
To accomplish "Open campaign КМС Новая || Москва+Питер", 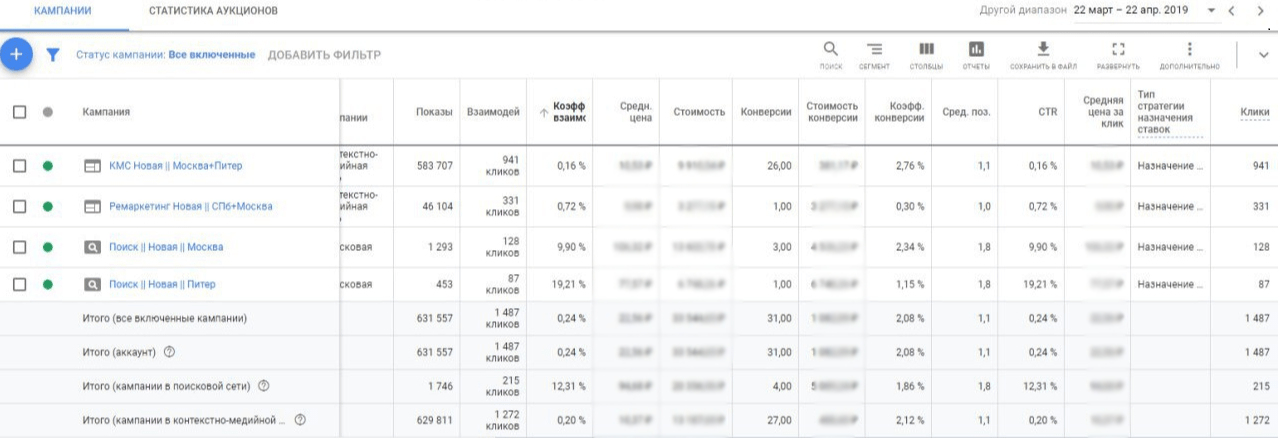I will pyautogui.click(x=175, y=166).
